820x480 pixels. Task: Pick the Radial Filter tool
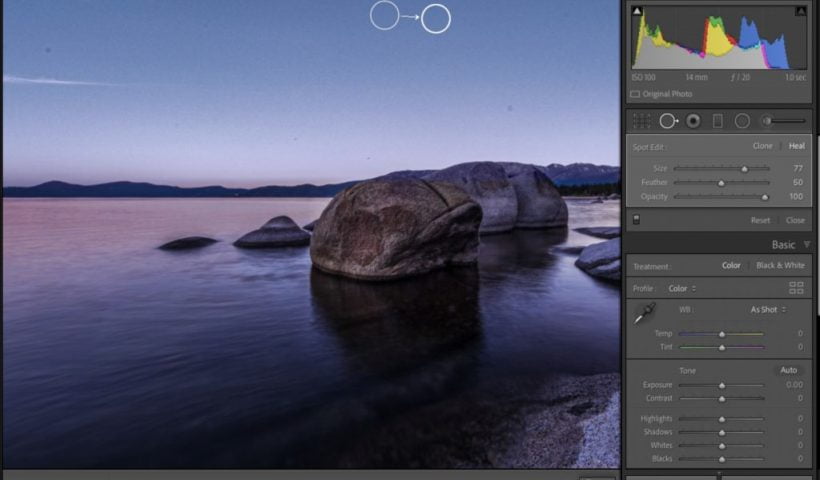[x=742, y=121]
